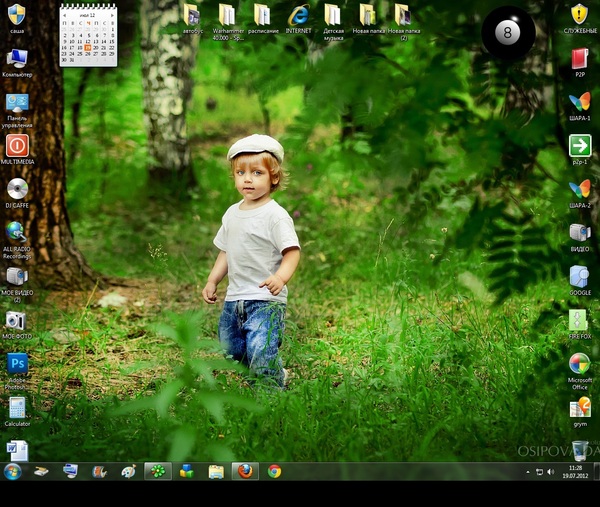Open the P2P red folder icon
The image size is (600, 507).
579,57
